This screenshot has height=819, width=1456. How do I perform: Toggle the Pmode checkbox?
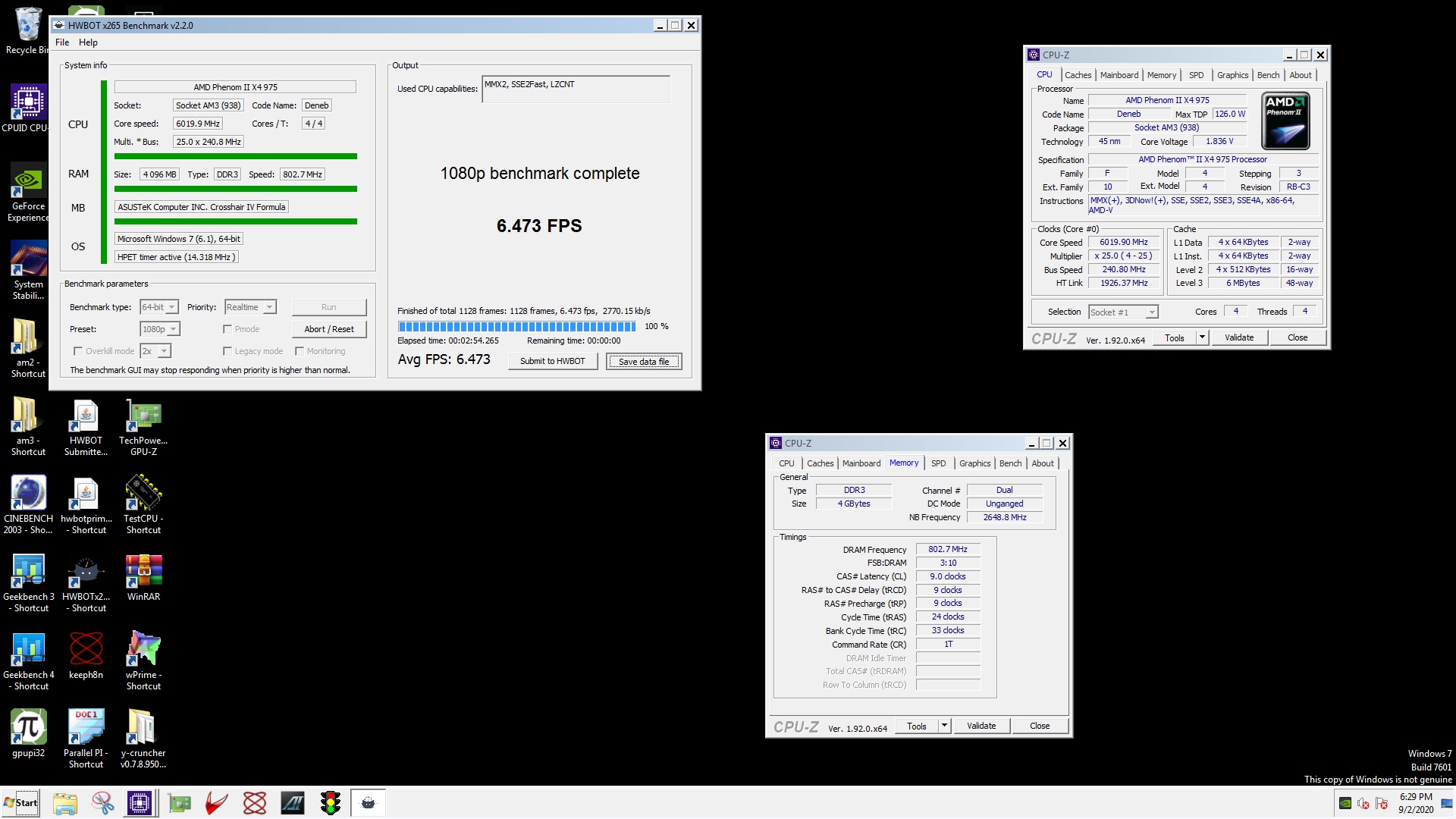[x=227, y=329]
